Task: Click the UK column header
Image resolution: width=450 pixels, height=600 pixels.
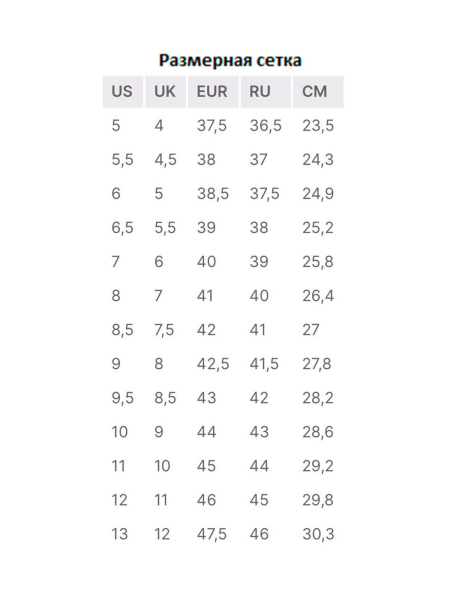Action: point(165,92)
